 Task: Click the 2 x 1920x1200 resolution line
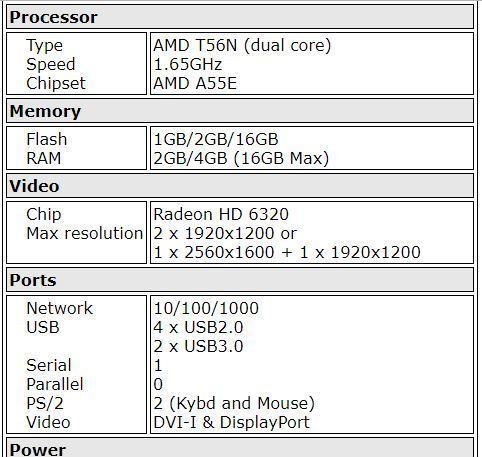click(225, 233)
